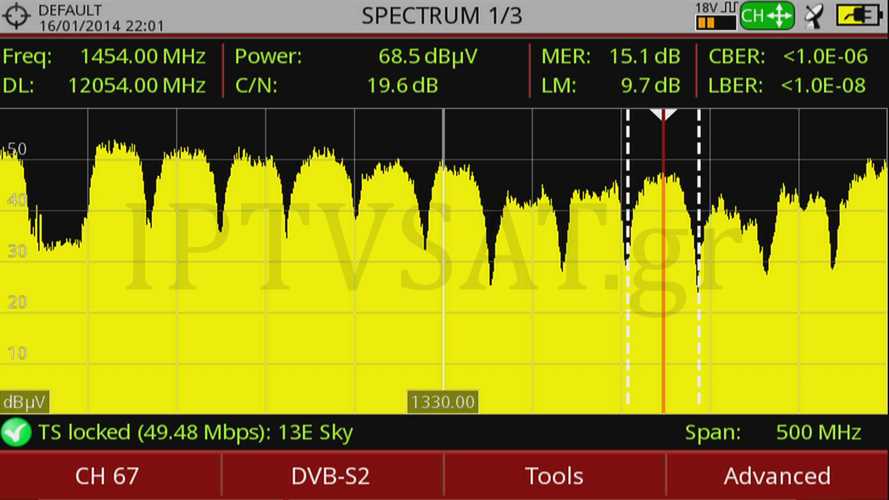Open the CH 67 channel menu
889x500 pixels.
pos(110,476)
